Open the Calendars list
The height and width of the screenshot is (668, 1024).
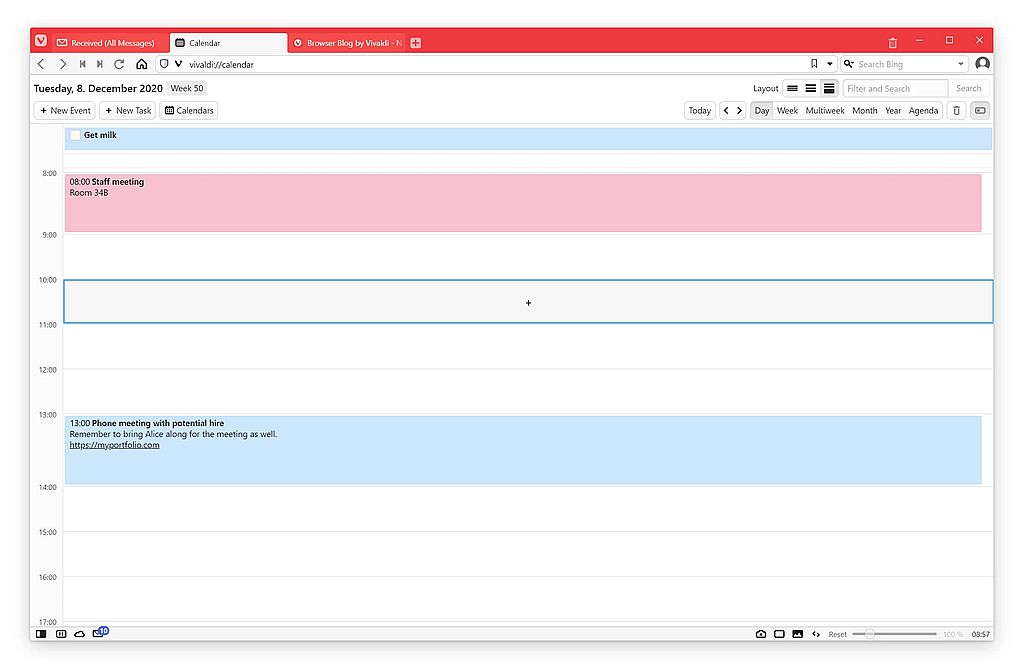click(x=189, y=110)
